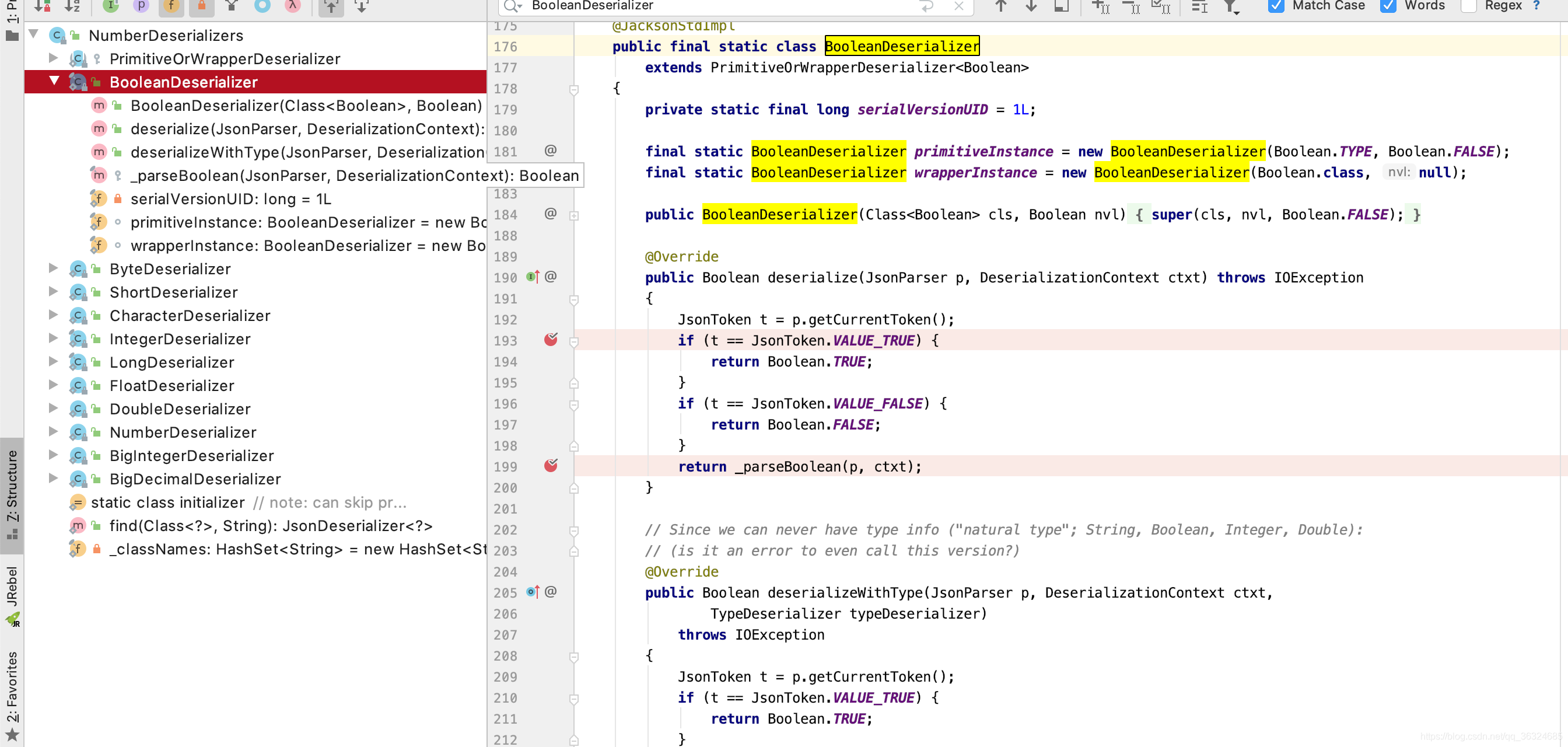Uncheck the Match Case checkbox

coord(1276,6)
